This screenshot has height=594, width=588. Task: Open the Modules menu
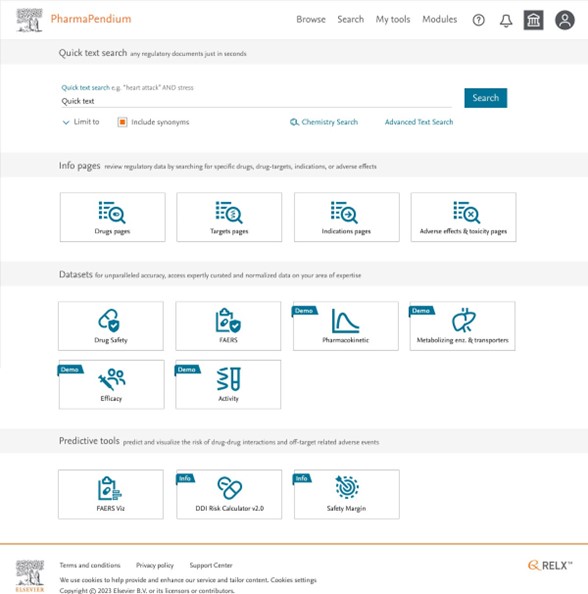point(439,19)
